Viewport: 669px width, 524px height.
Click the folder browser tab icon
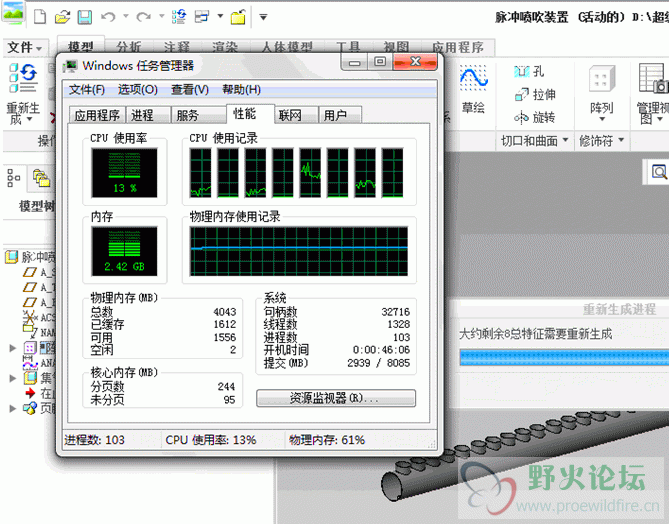(41, 178)
